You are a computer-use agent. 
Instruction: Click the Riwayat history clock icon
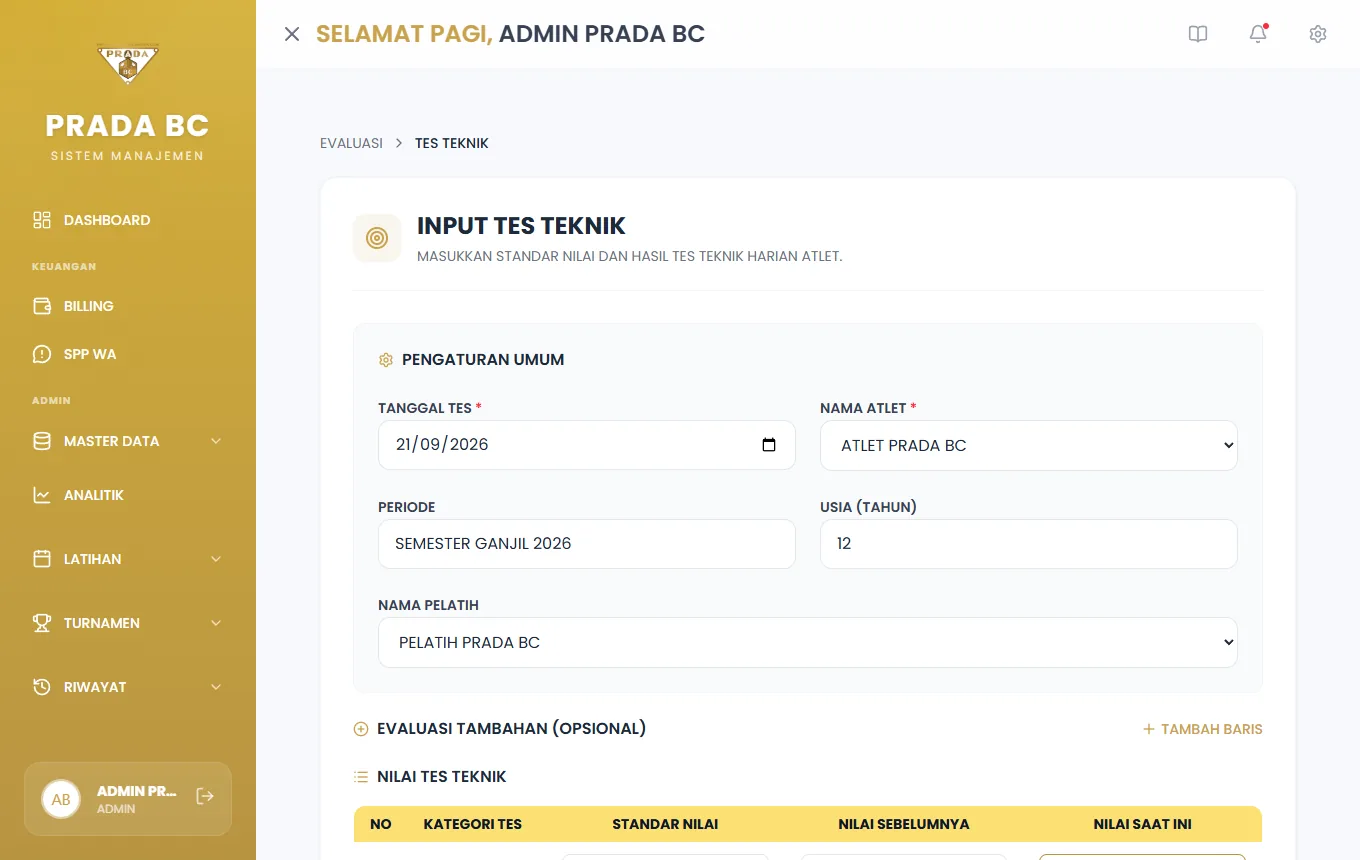coord(42,687)
